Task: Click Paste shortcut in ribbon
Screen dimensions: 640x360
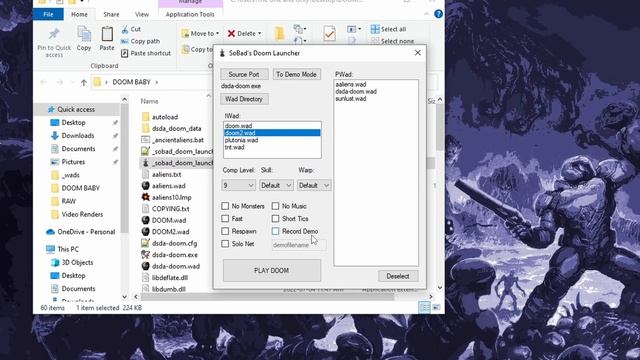Action: click(146, 53)
